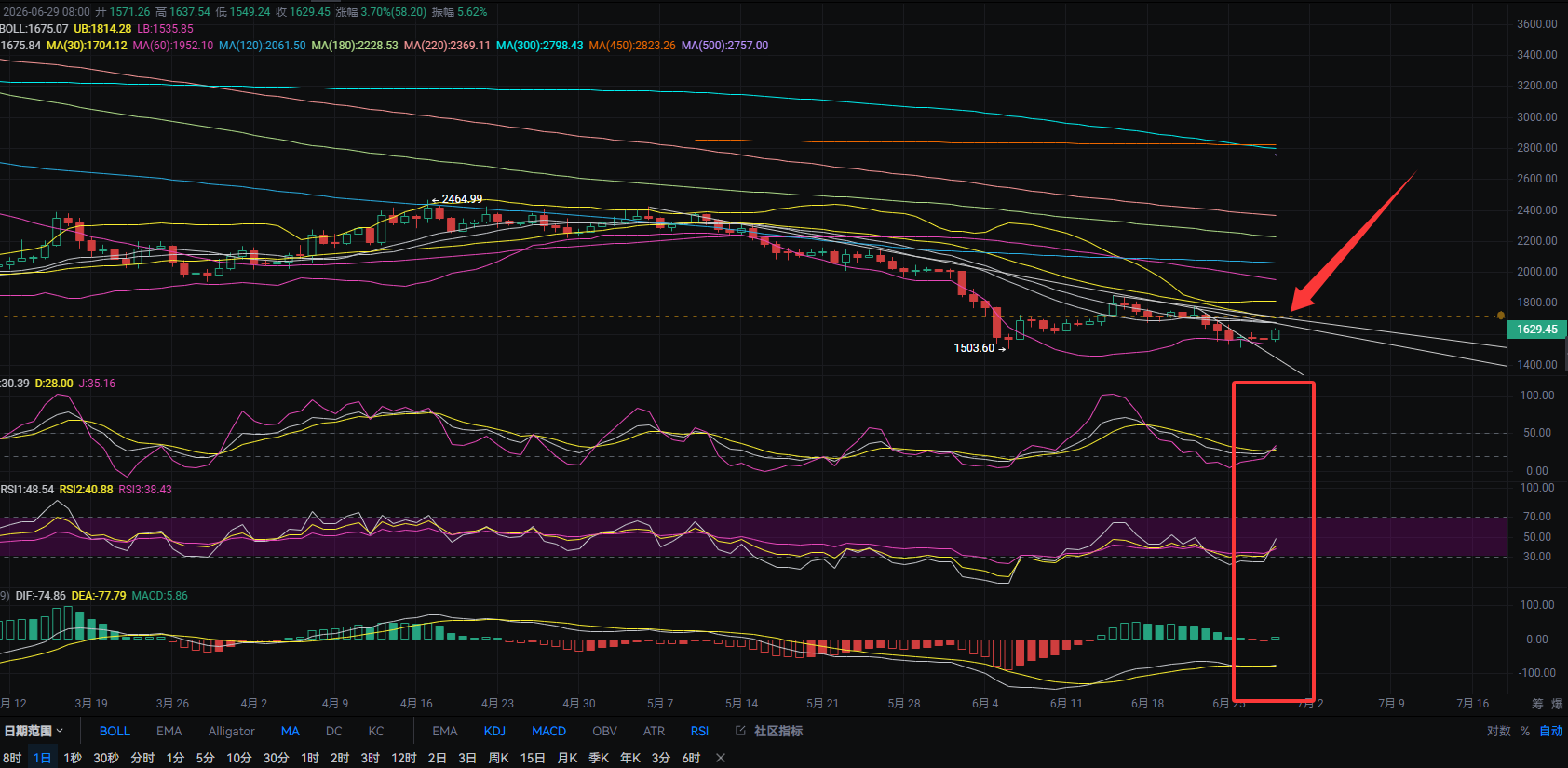Toggle the MACD sub-indicator
The height and width of the screenshot is (768, 1568).
(x=548, y=731)
